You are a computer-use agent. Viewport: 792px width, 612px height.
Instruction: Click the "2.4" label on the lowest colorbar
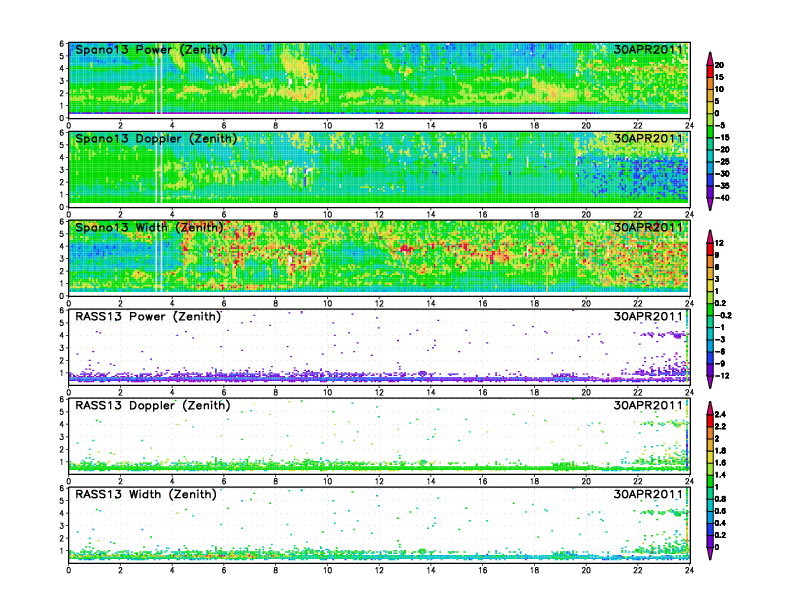[x=721, y=415]
